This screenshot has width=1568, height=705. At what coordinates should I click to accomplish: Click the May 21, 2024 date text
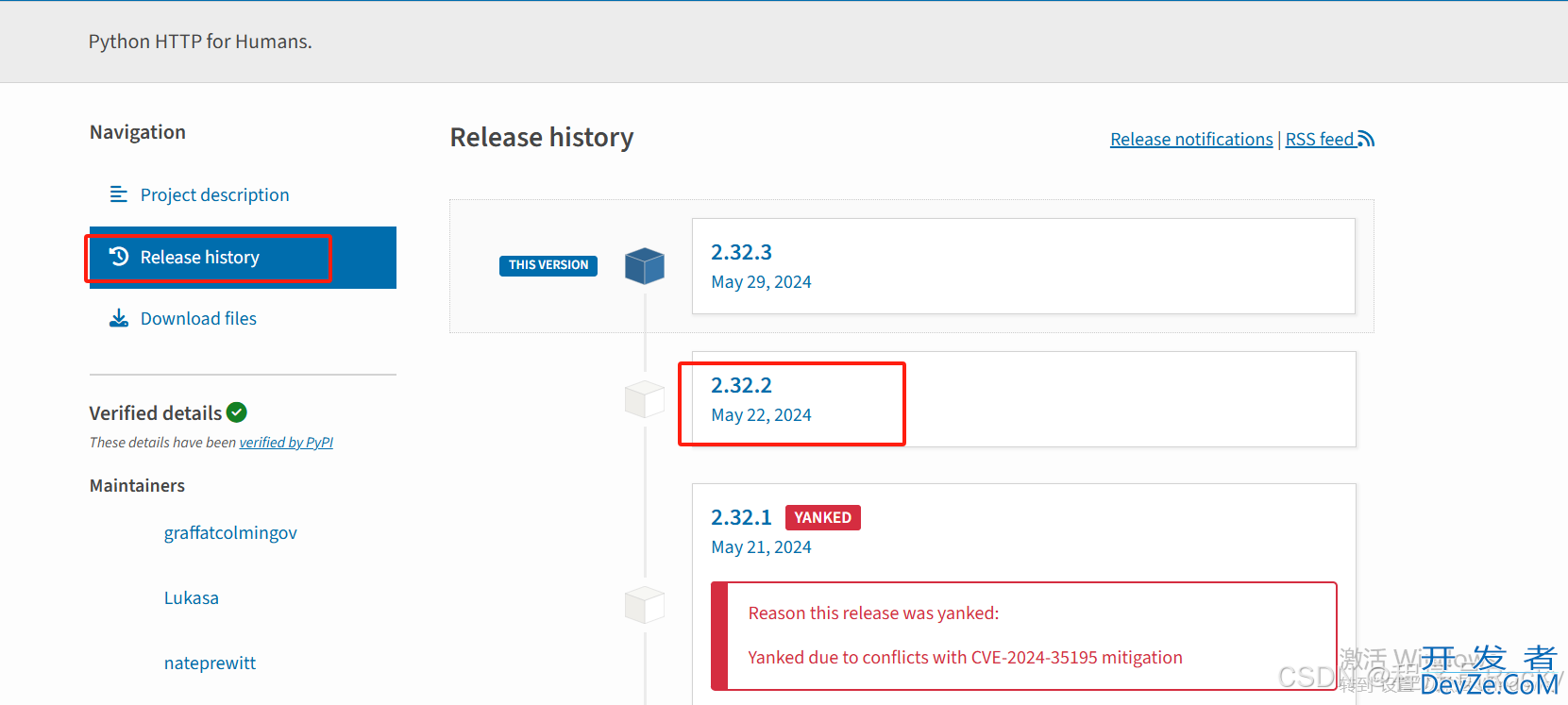tap(761, 547)
